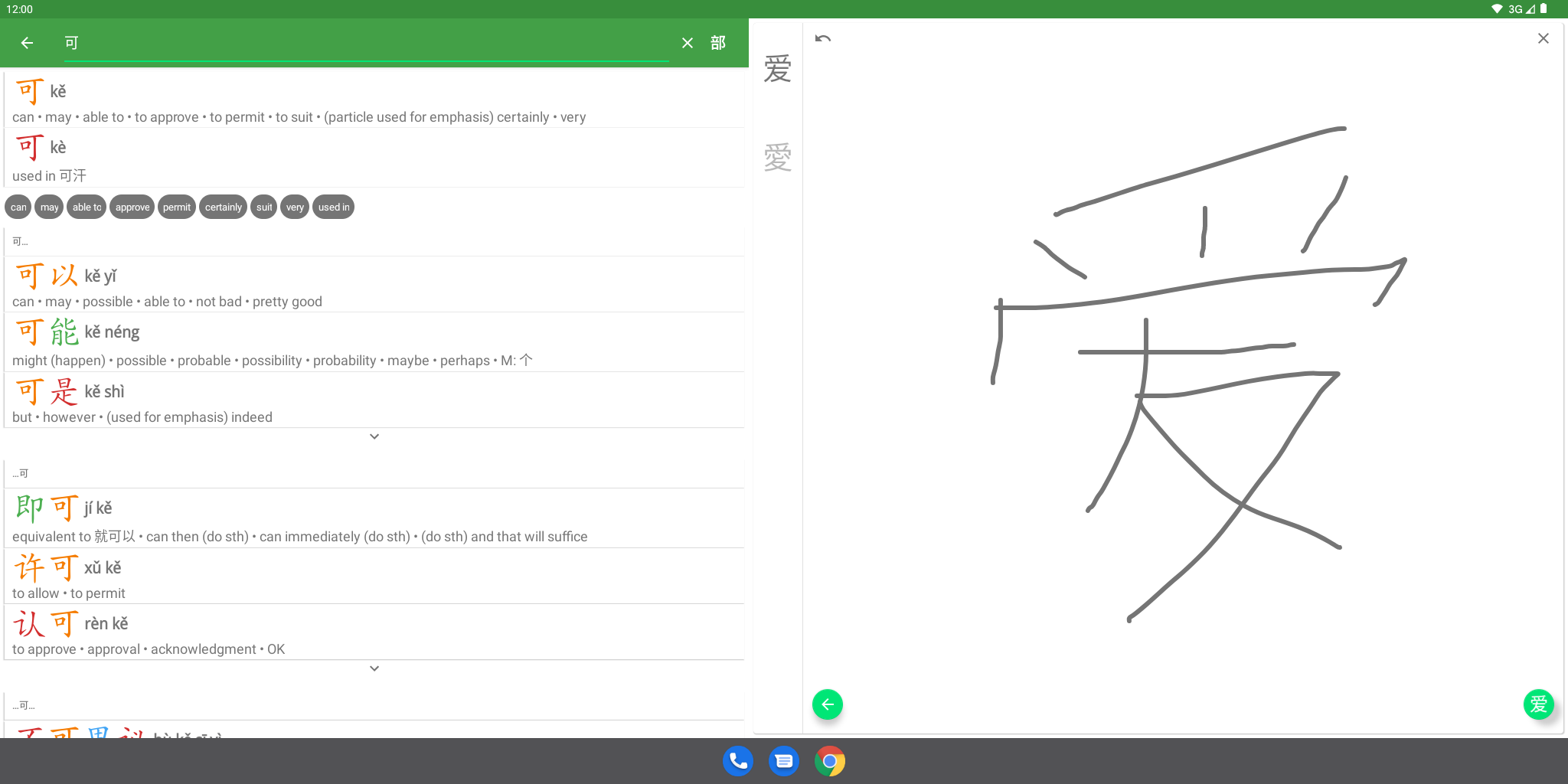Viewport: 1568px width, 784px height.
Task: Select the traditional 愛 candidate
Action: 777,158
